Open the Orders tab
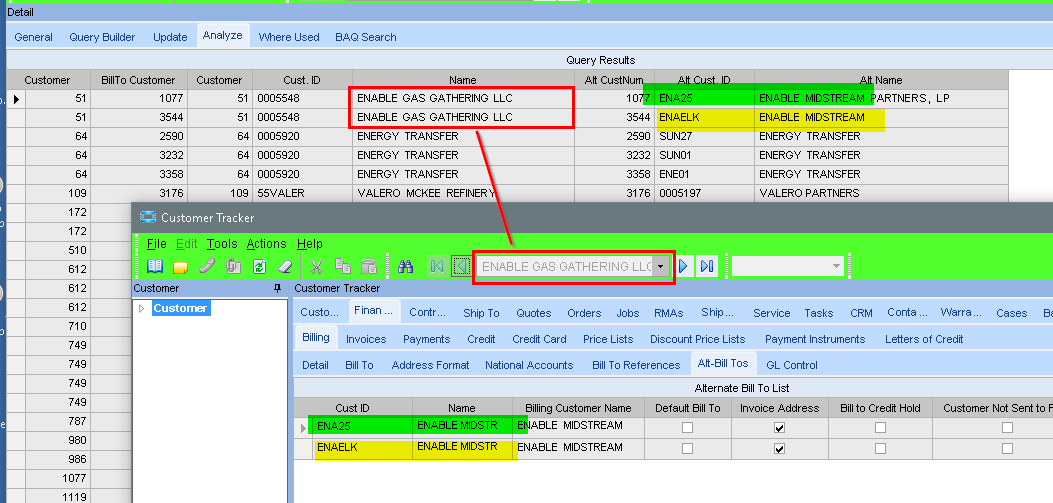Viewport: 1053px width, 503px height. click(584, 313)
